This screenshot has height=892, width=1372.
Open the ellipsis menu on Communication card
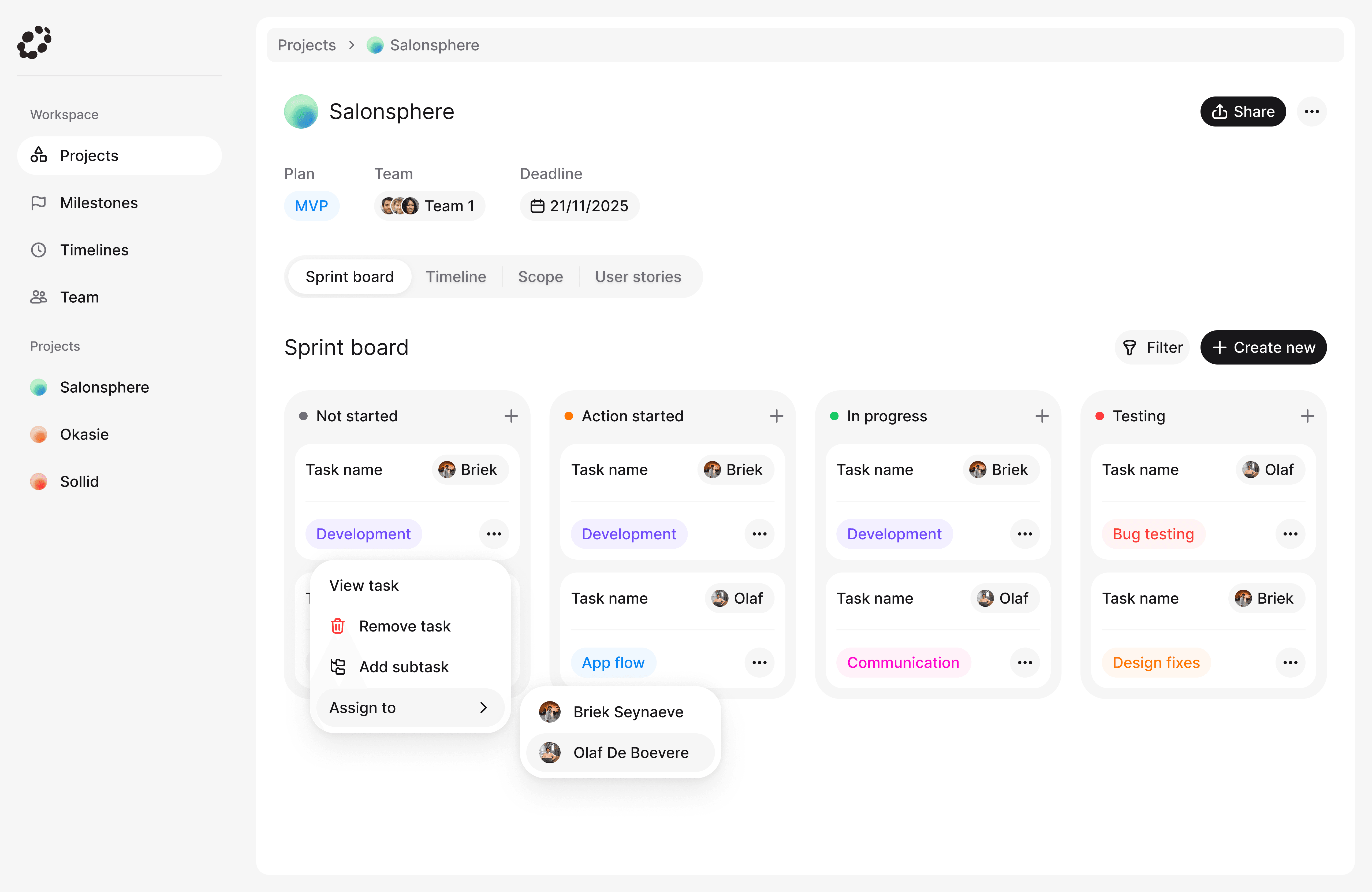pyautogui.click(x=1024, y=663)
